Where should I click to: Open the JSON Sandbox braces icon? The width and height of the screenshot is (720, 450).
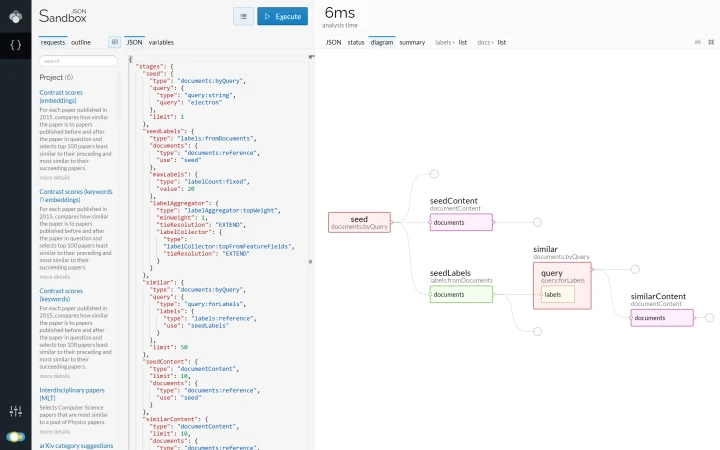(x=16, y=45)
